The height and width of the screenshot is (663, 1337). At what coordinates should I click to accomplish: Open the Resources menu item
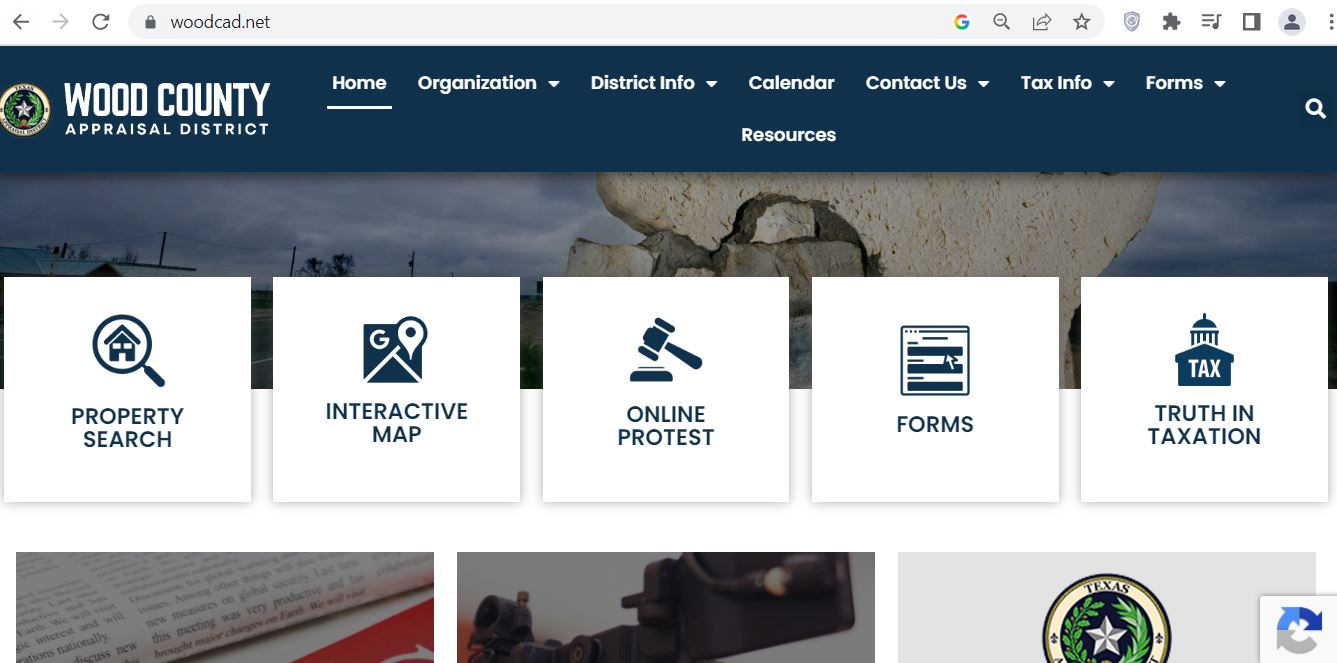click(788, 135)
